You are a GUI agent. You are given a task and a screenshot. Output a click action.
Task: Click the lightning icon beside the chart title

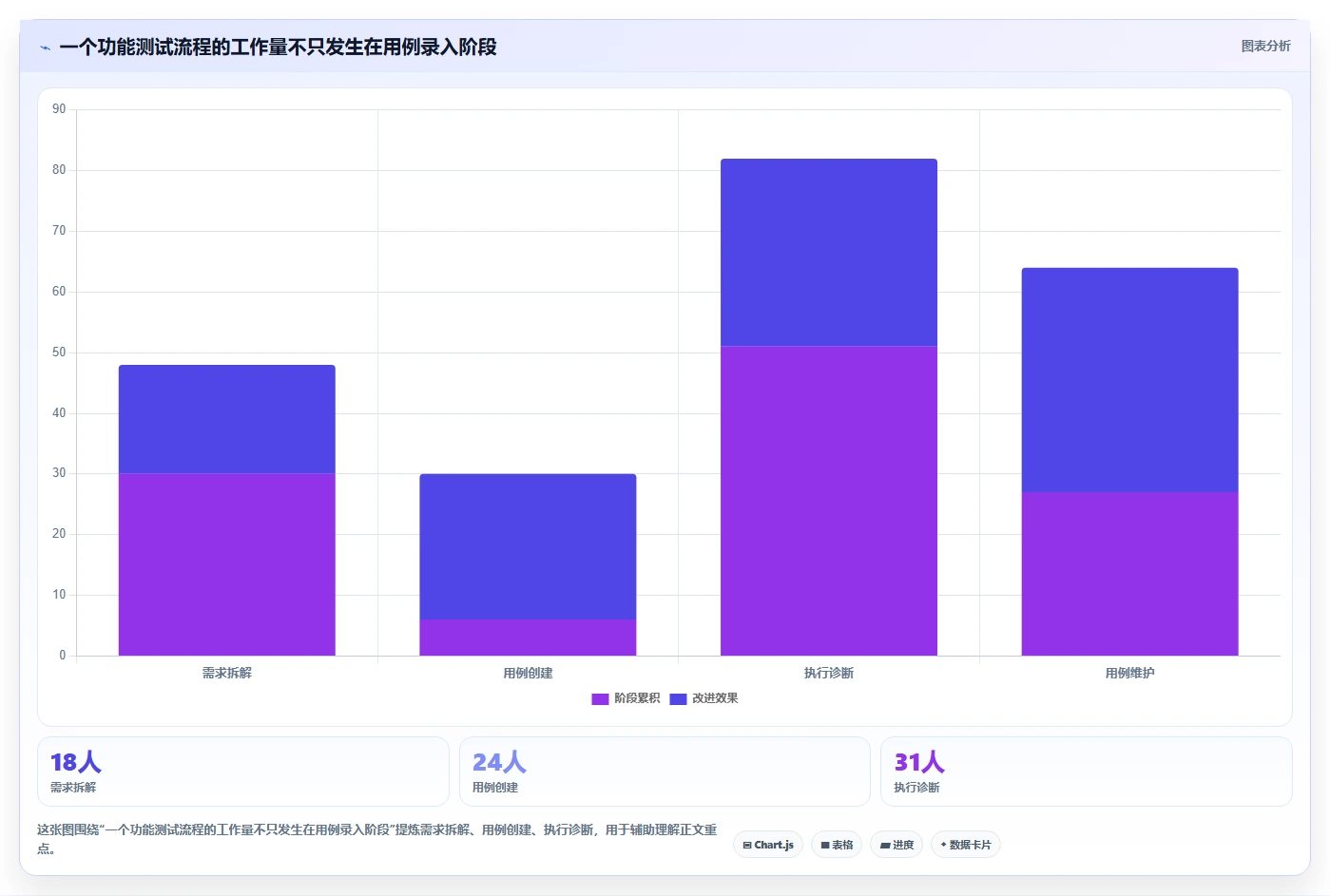coord(45,48)
